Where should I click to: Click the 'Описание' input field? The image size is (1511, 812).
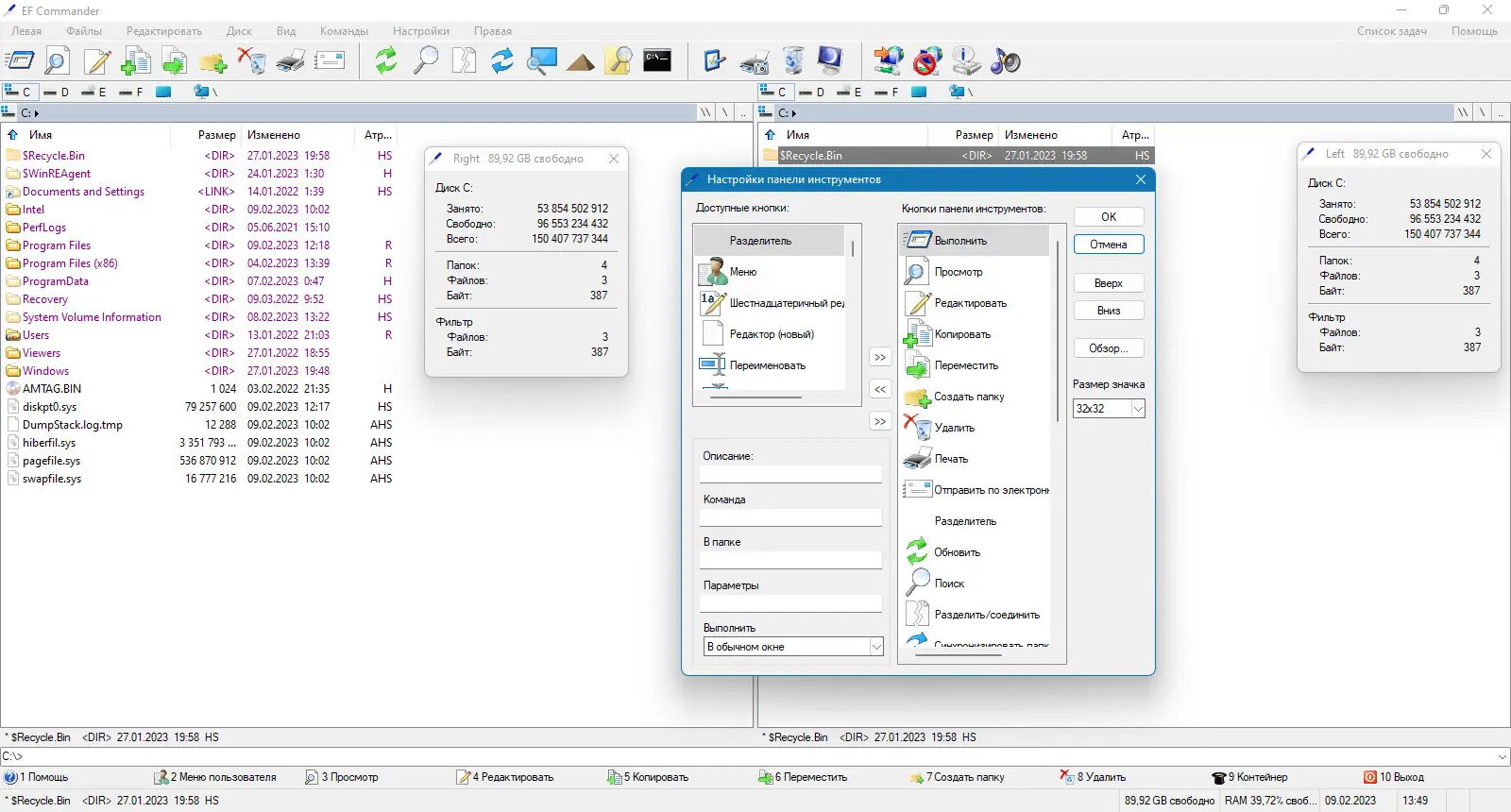tap(790, 474)
